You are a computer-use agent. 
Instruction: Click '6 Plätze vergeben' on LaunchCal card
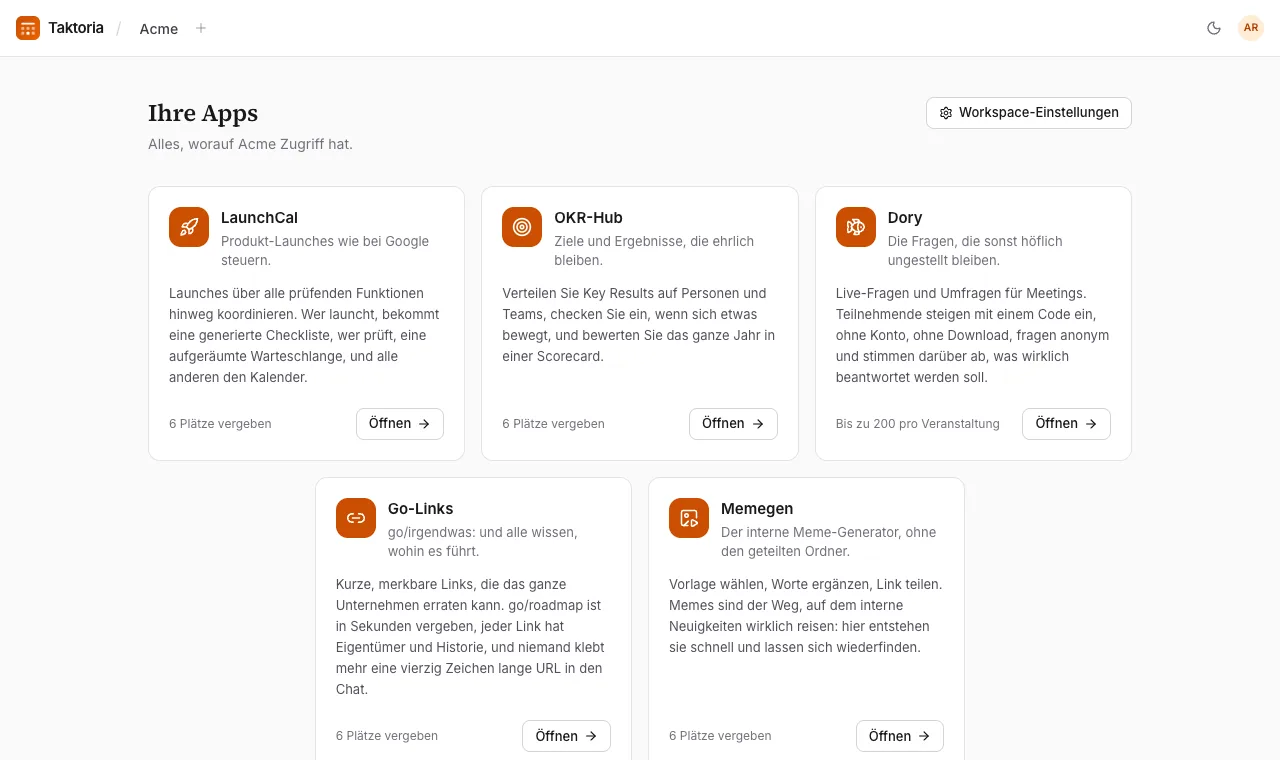tap(220, 424)
